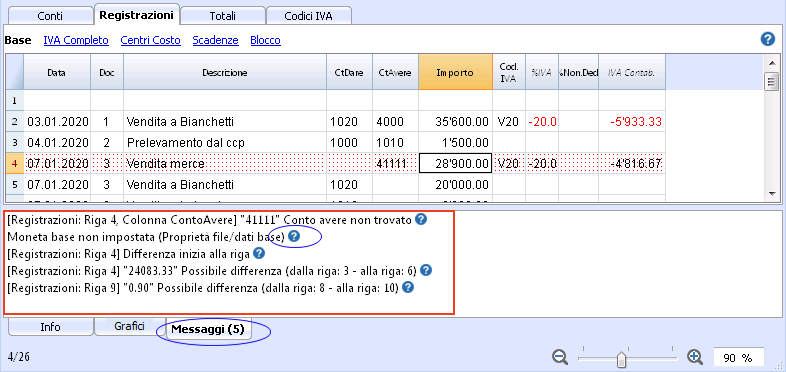Screen dimensions: 786x372
Task: Click the 4/26 row counter in status bar
Action: 19,357
